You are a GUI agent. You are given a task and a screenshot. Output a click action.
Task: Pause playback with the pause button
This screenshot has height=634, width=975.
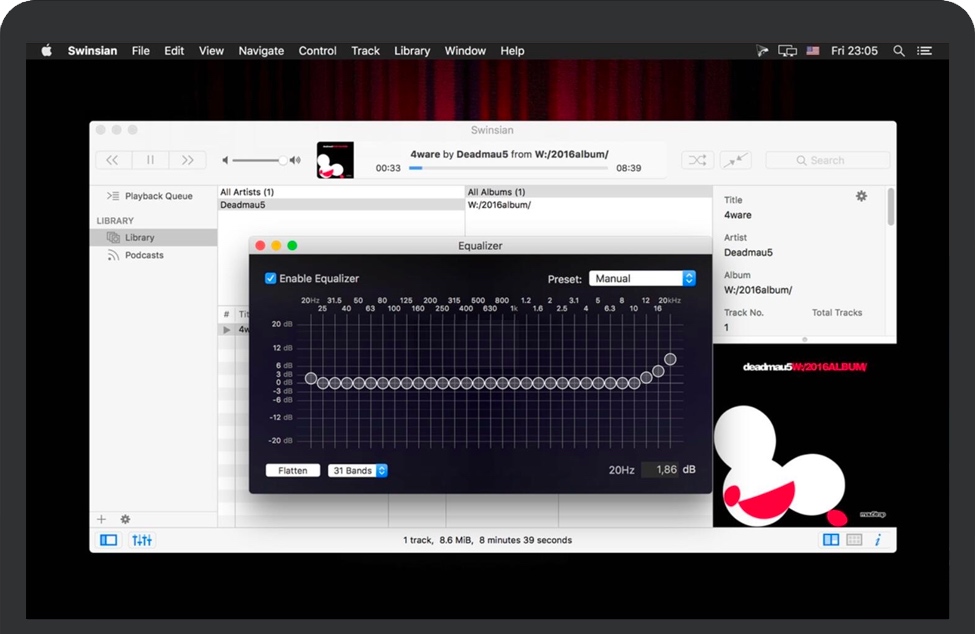pyautogui.click(x=150, y=159)
